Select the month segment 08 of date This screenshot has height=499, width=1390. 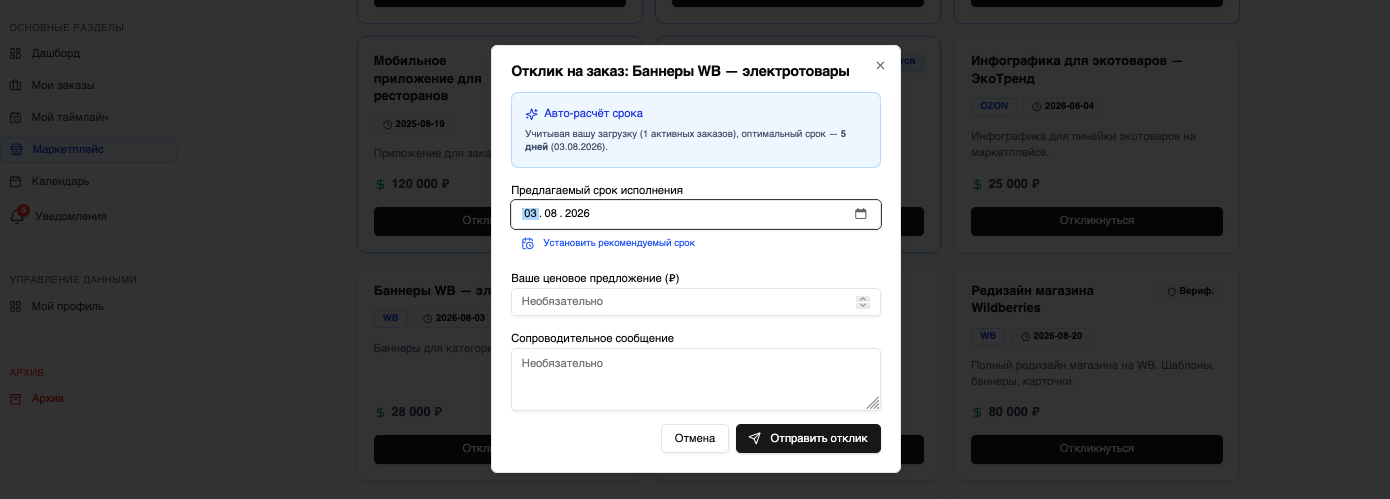pos(550,213)
